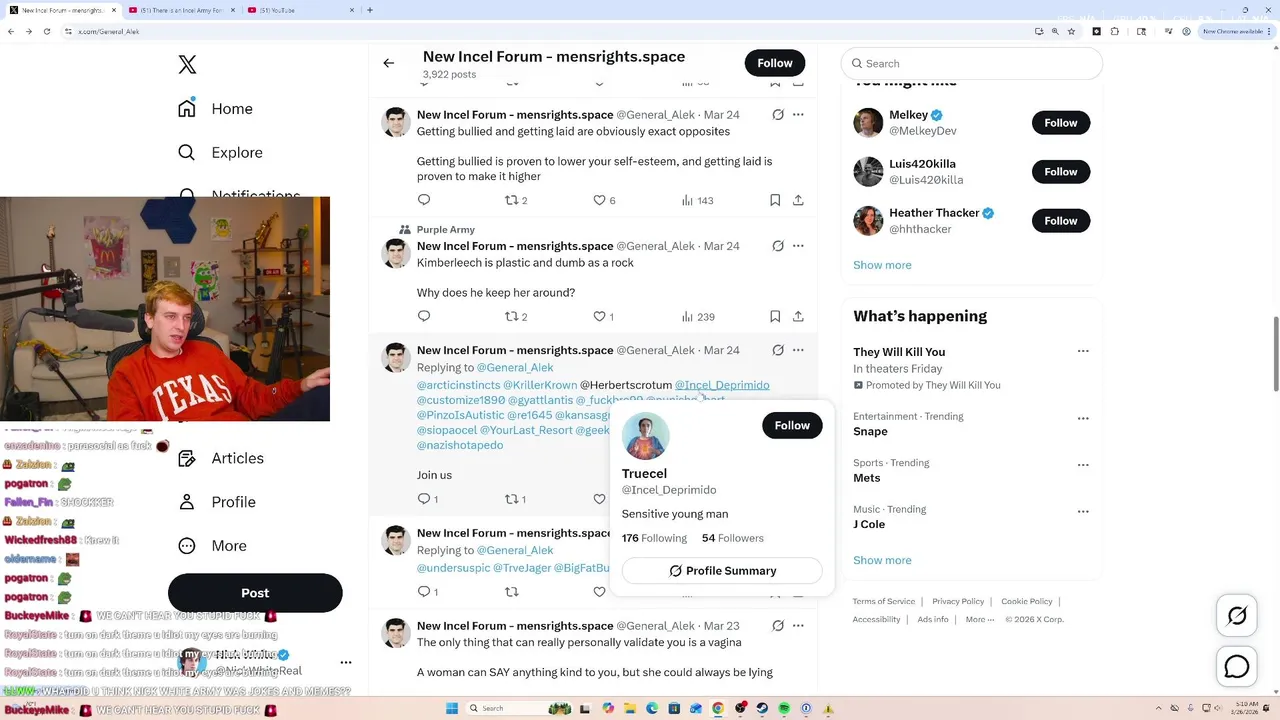Like the 'Getting bullied' post
This screenshot has width=1280, height=720.
(x=604, y=200)
